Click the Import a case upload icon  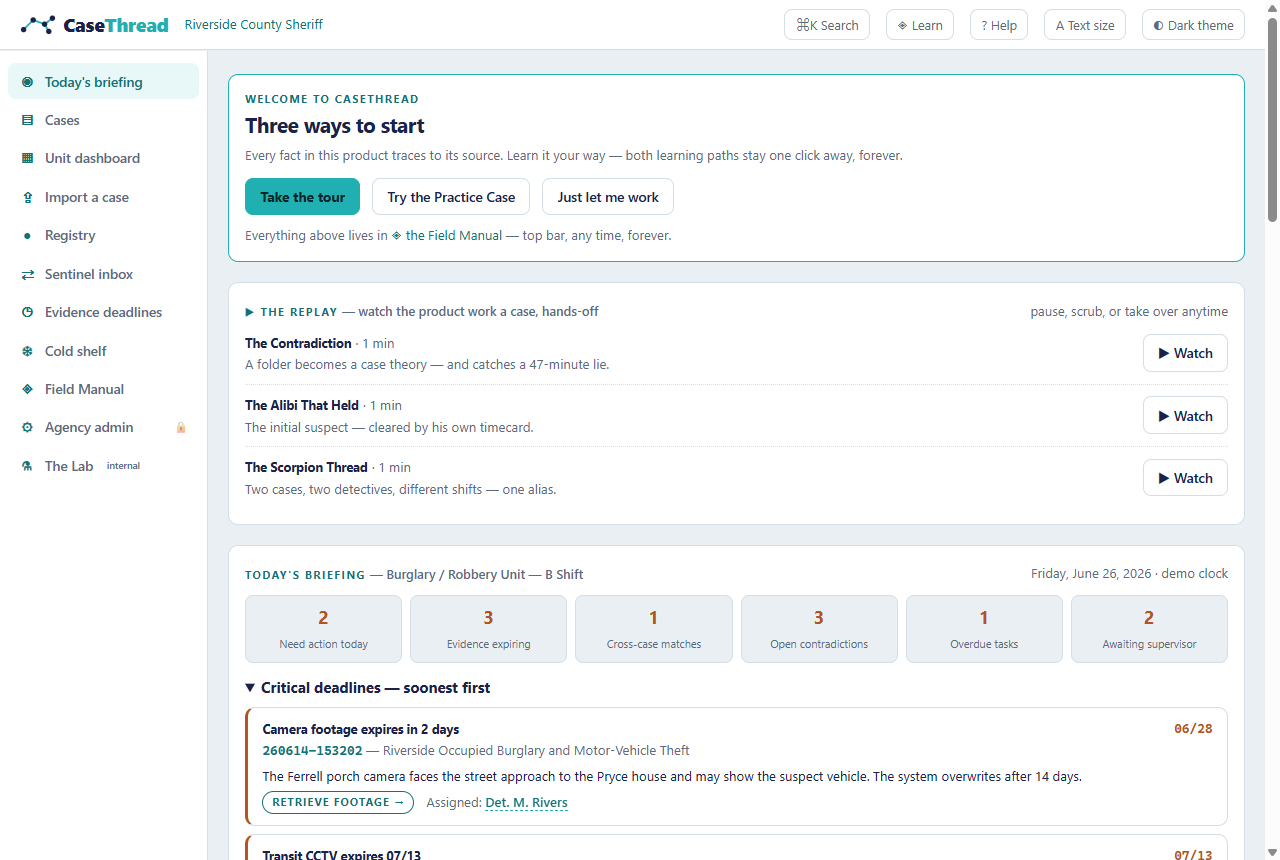27,197
